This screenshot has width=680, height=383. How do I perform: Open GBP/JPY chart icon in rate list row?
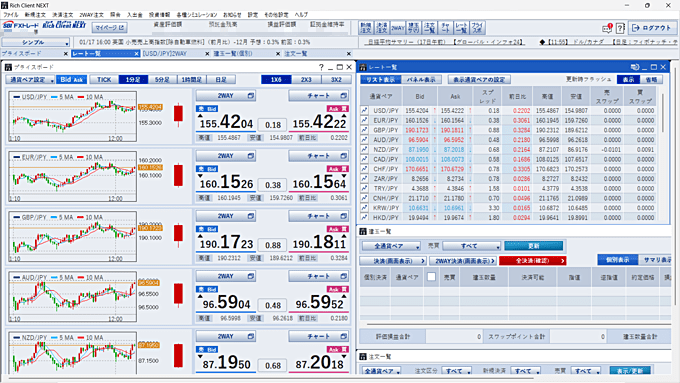tap(364, 130)
